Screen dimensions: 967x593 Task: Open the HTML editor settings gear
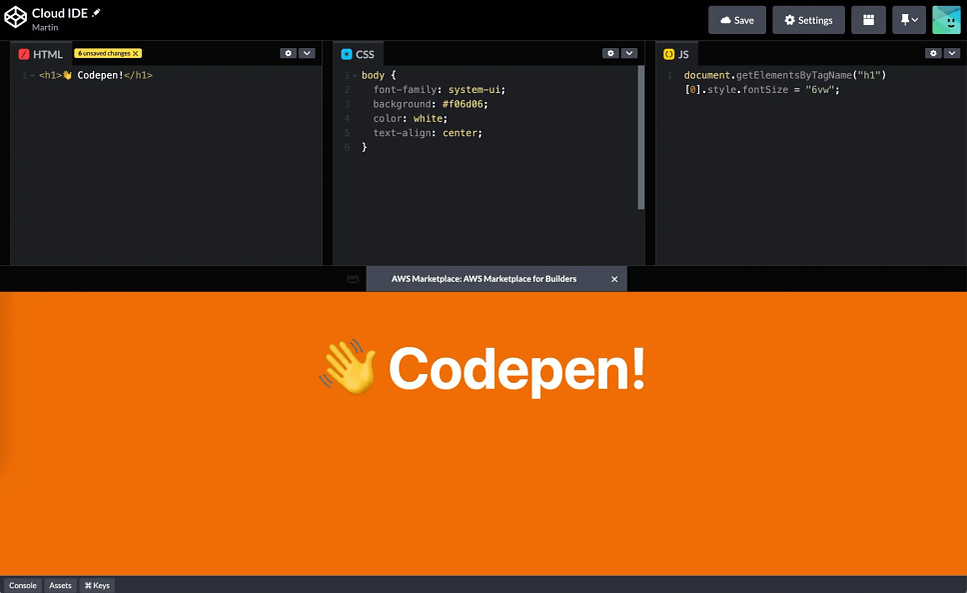[x=288, y=53]
